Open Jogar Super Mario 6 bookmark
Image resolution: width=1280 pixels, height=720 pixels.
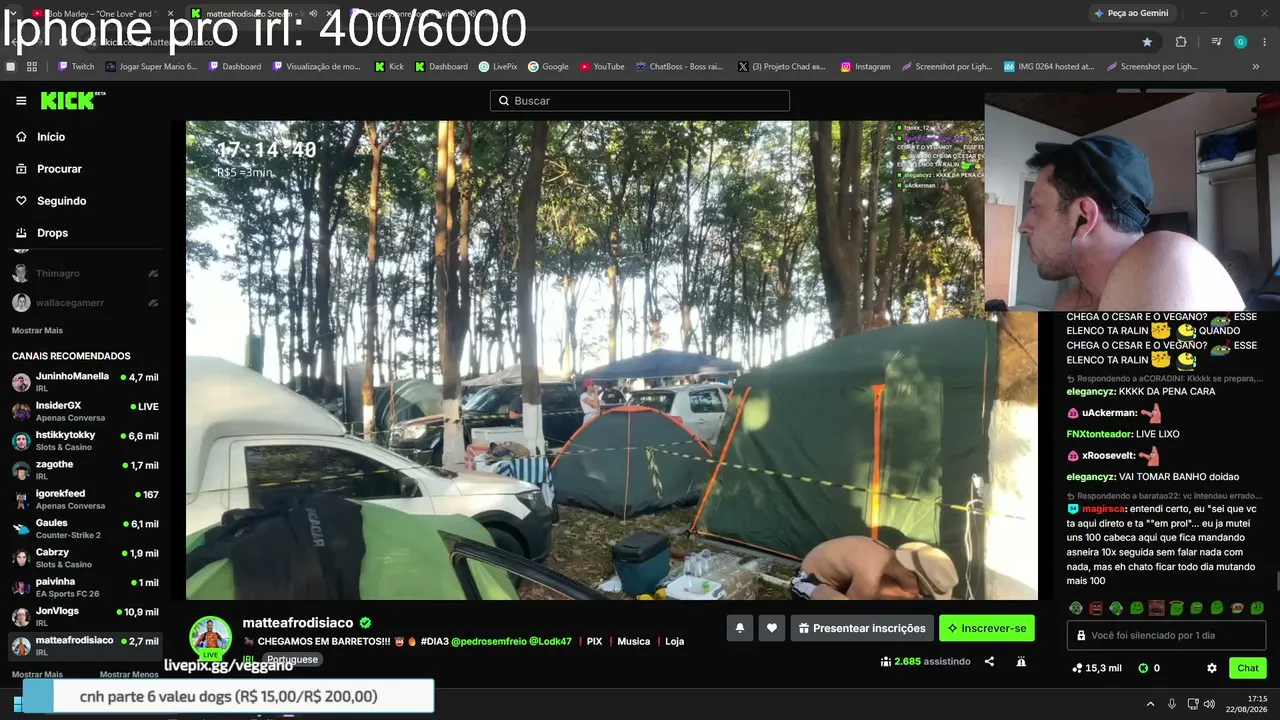click(x=151, y=67)
